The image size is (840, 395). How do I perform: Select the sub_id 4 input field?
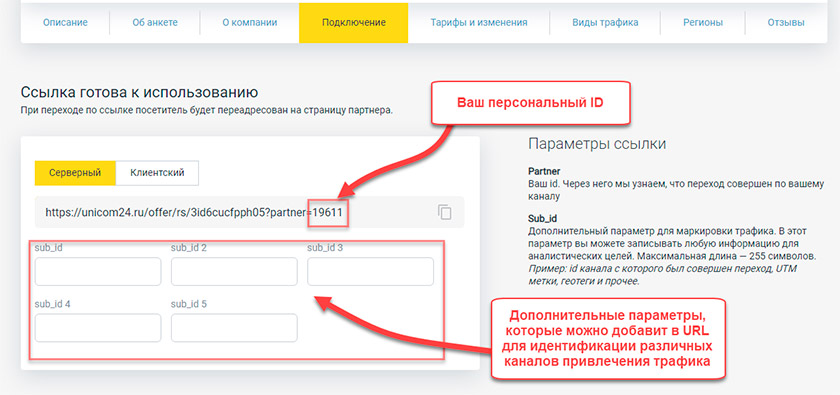[x=98, y=328]
